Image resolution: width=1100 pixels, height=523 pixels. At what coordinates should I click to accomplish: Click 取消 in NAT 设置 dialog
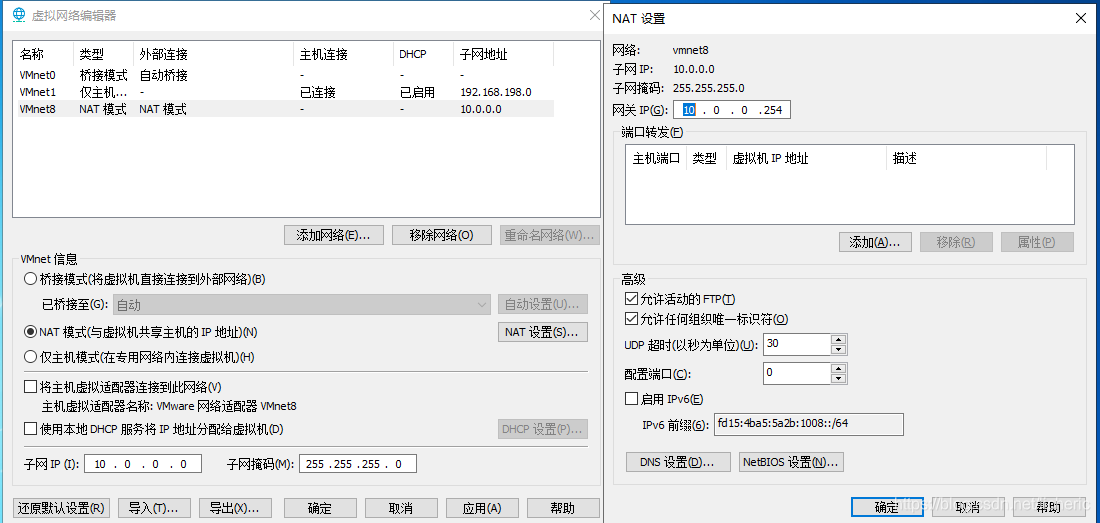(x=967, y=507)
